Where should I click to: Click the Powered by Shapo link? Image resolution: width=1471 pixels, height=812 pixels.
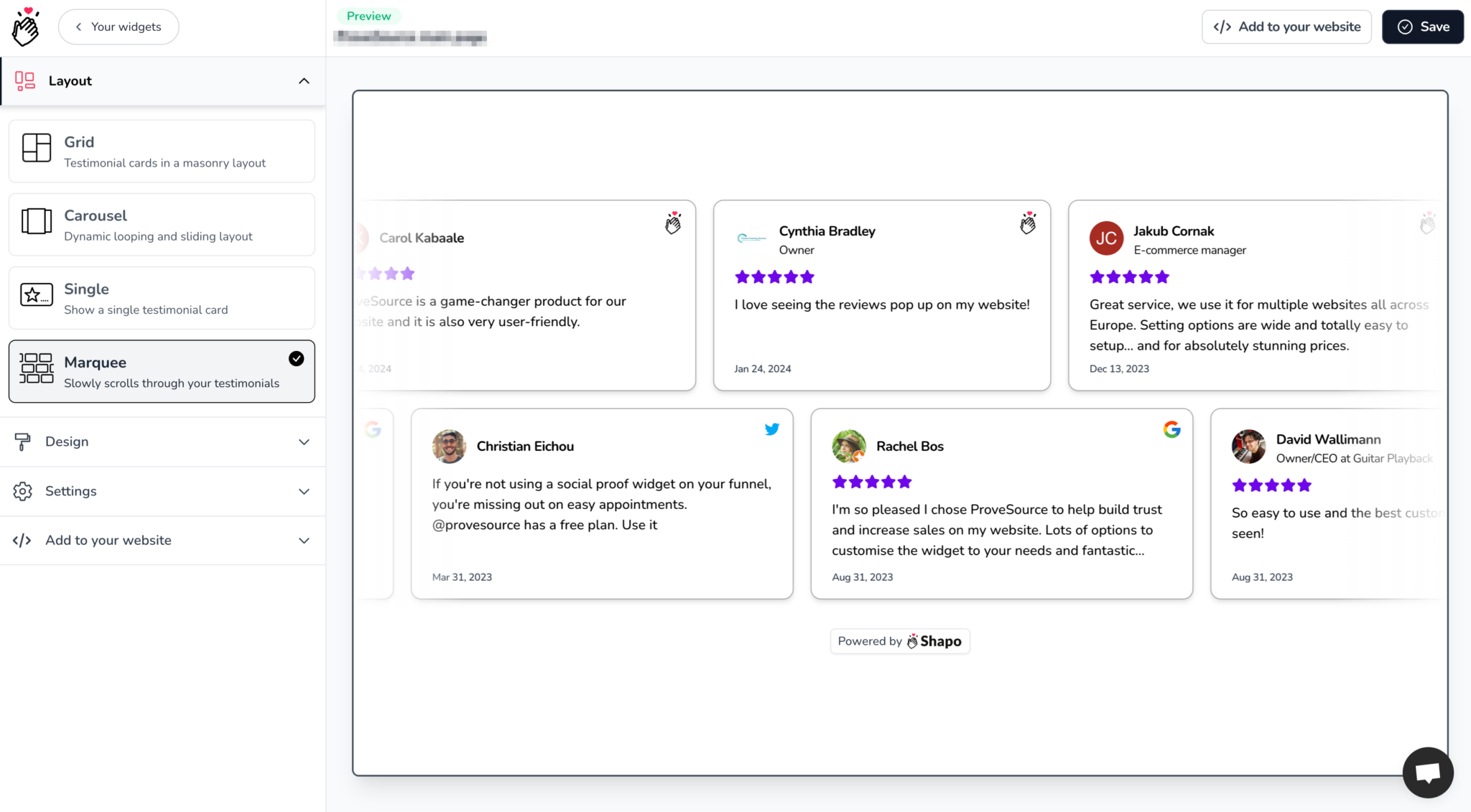(x=899, y=640)
